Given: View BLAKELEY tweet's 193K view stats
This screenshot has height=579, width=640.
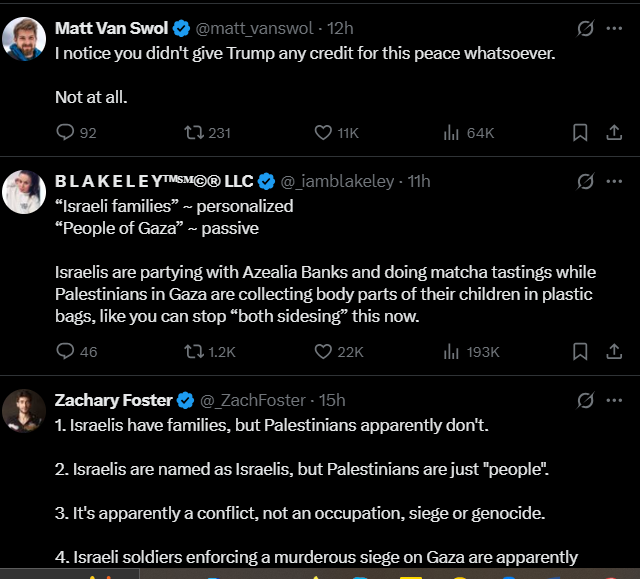Looking at the screenshot, I should point(451,351).
